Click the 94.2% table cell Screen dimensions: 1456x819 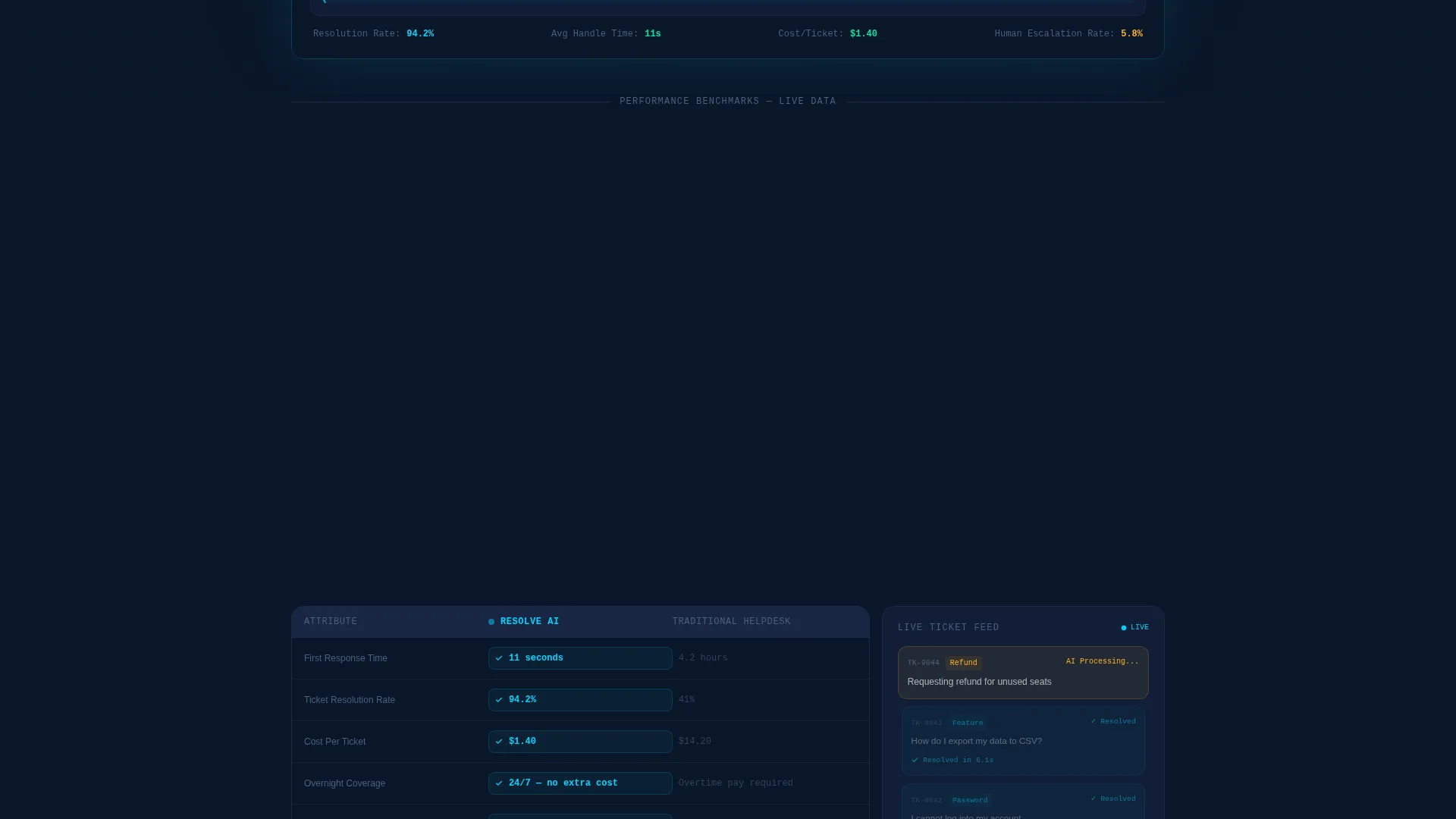580,700
